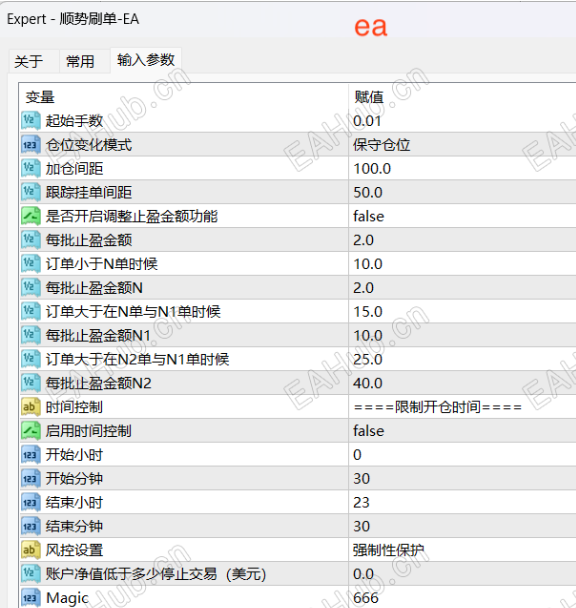Screen dimensions: 576x608
Task: Click the icon beside 订单大于在N单与N1单时候
Action: coord(31,311)
